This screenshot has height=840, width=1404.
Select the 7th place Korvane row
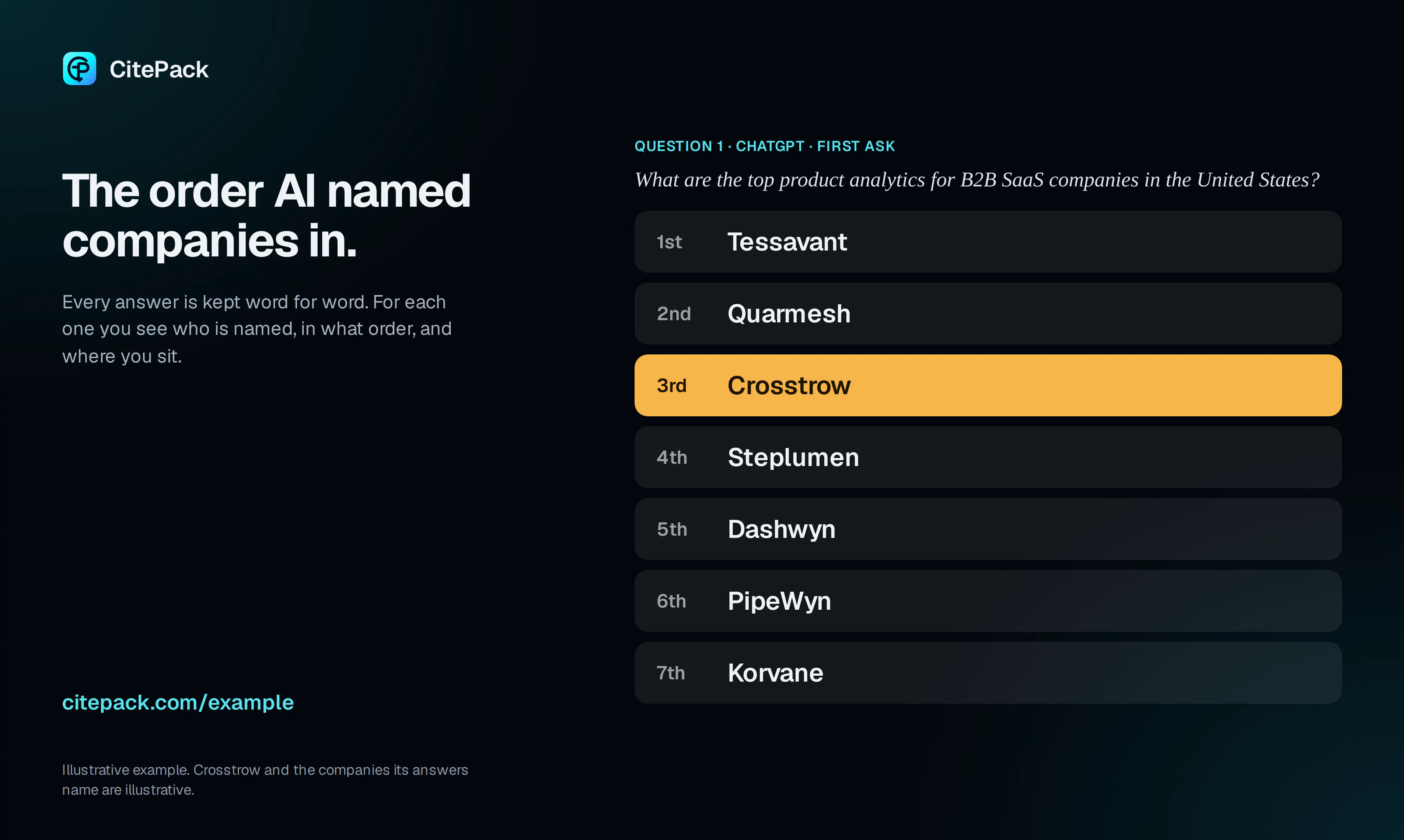988,673
